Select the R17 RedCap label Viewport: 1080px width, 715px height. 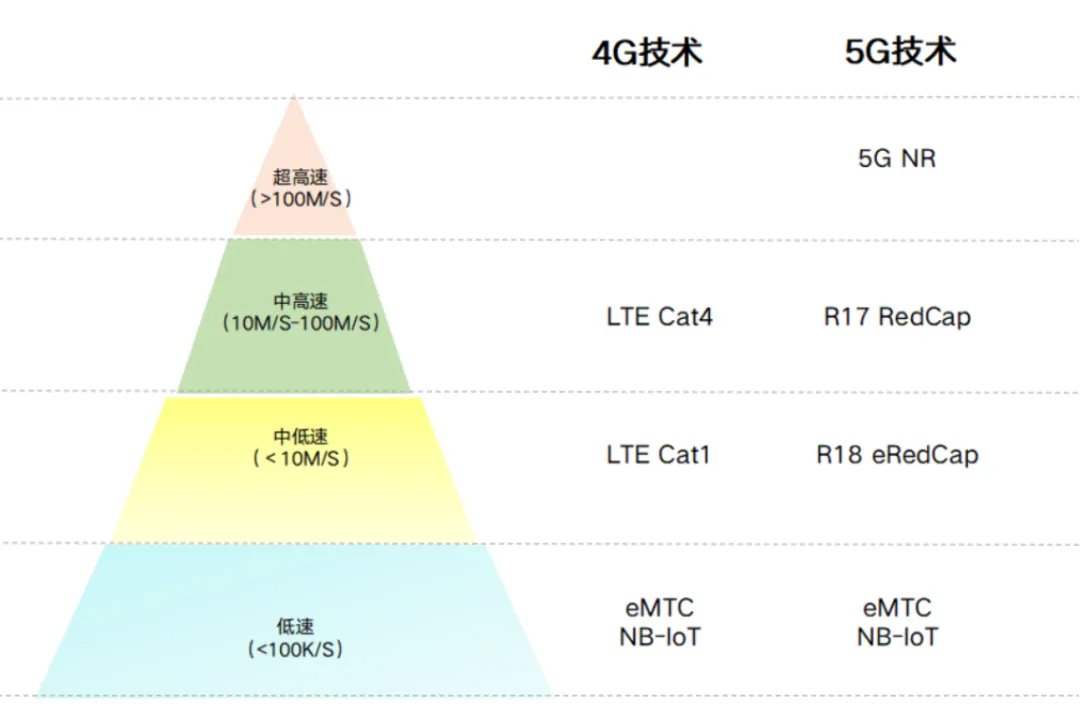click(x=897, y=317)
